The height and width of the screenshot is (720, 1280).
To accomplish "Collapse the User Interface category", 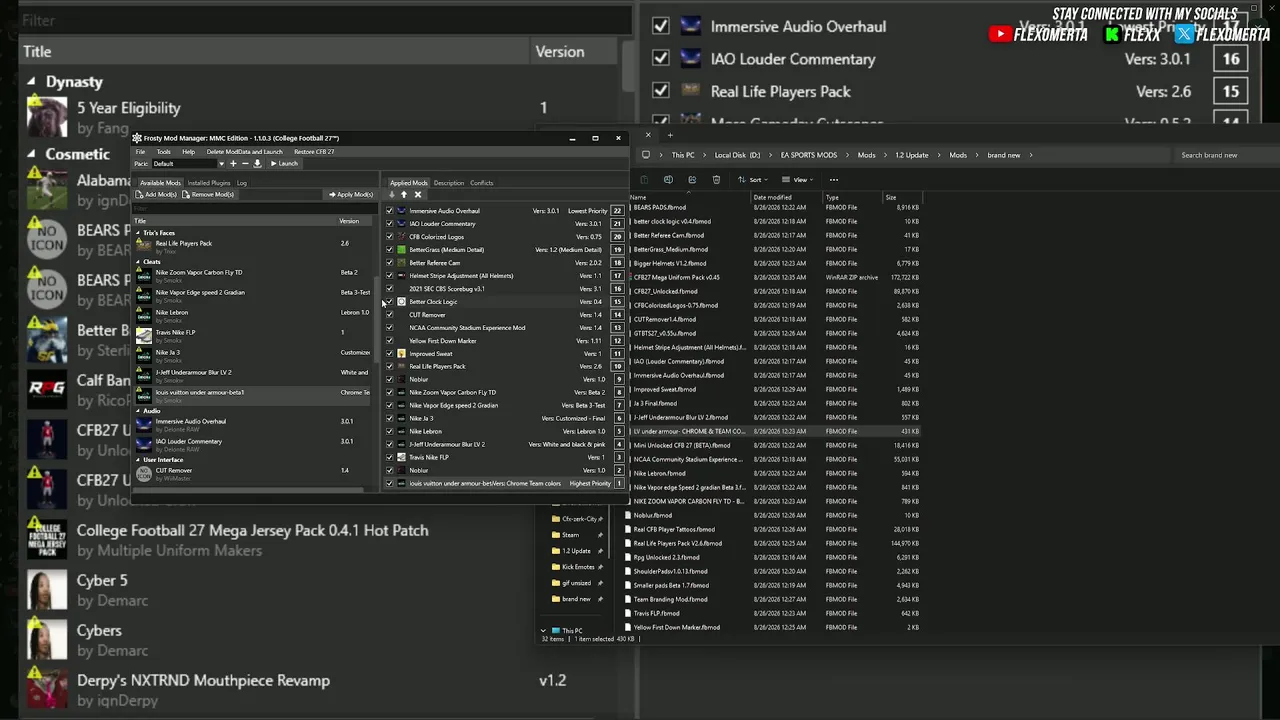I will 139,460.
